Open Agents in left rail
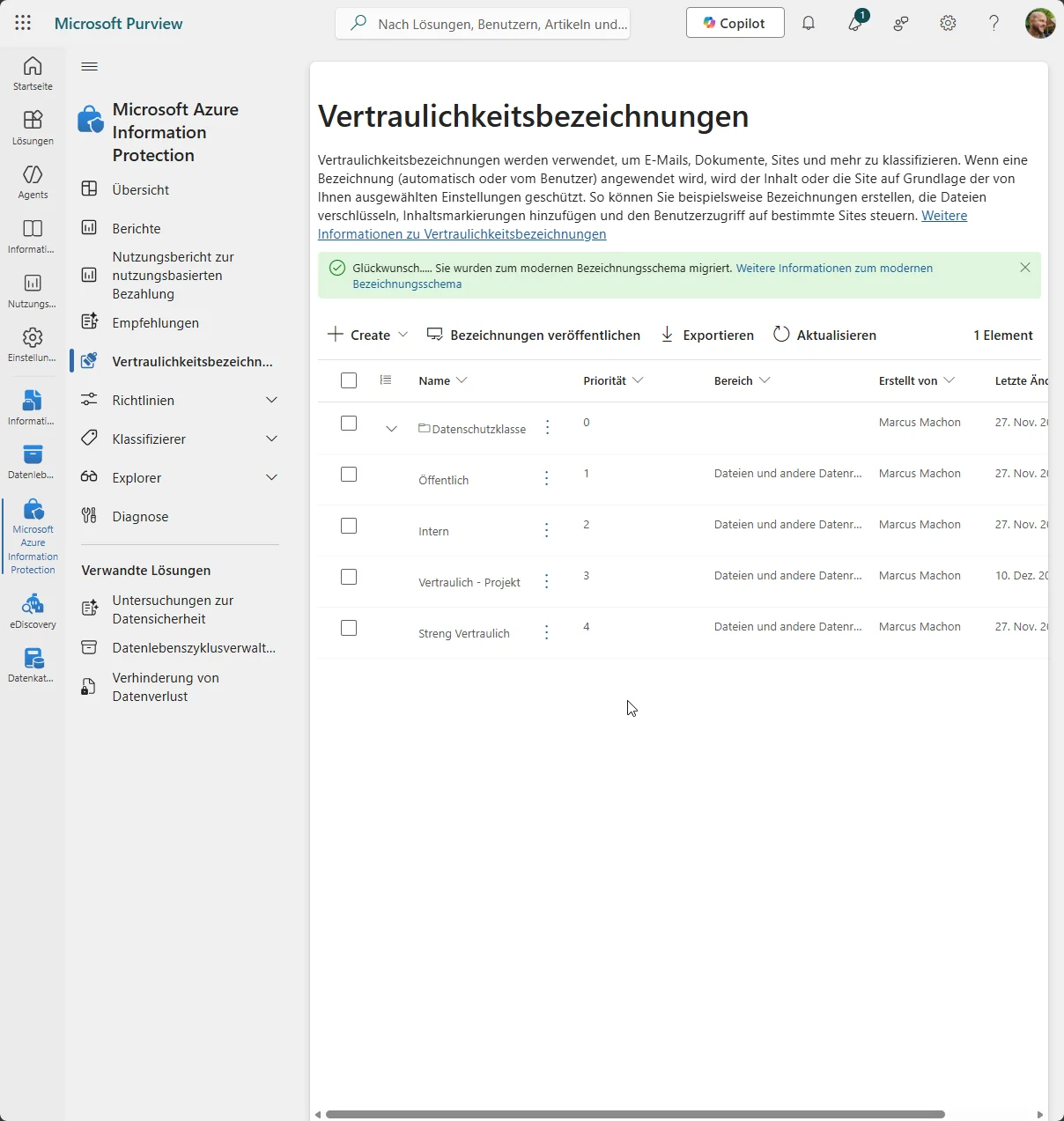The width and height of the screenshot is (1064, 1121). tap(33, 181)
